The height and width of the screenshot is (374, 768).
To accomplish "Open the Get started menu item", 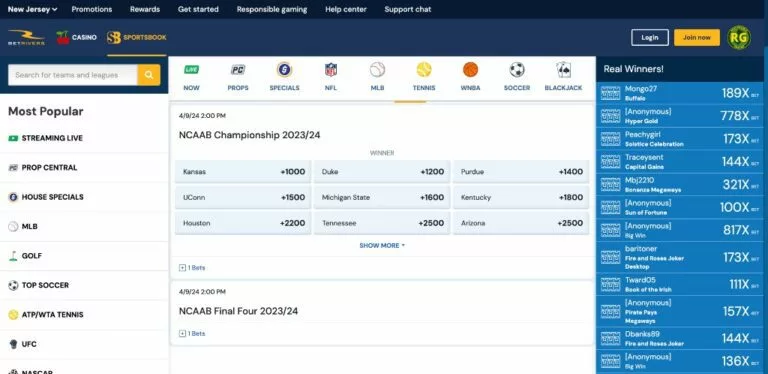I will coord(198,9).
